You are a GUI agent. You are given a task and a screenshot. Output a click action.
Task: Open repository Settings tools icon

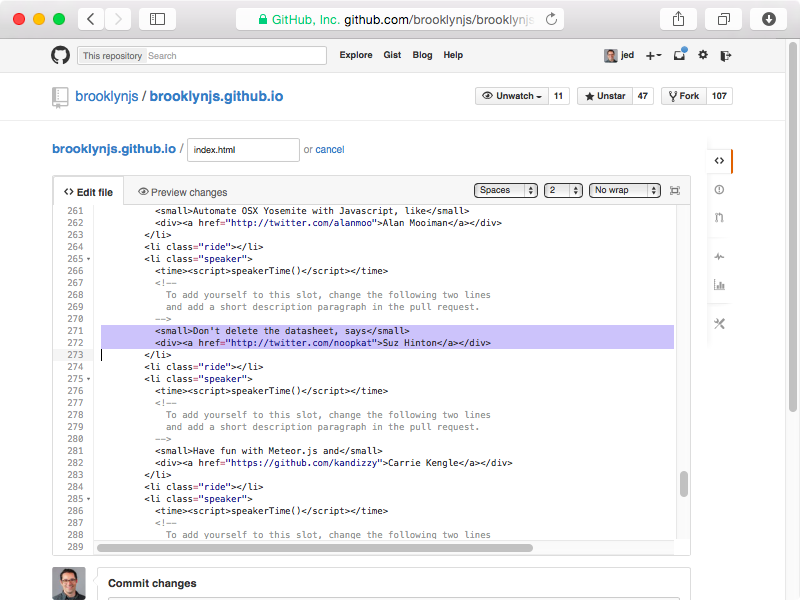pos(719,323)
